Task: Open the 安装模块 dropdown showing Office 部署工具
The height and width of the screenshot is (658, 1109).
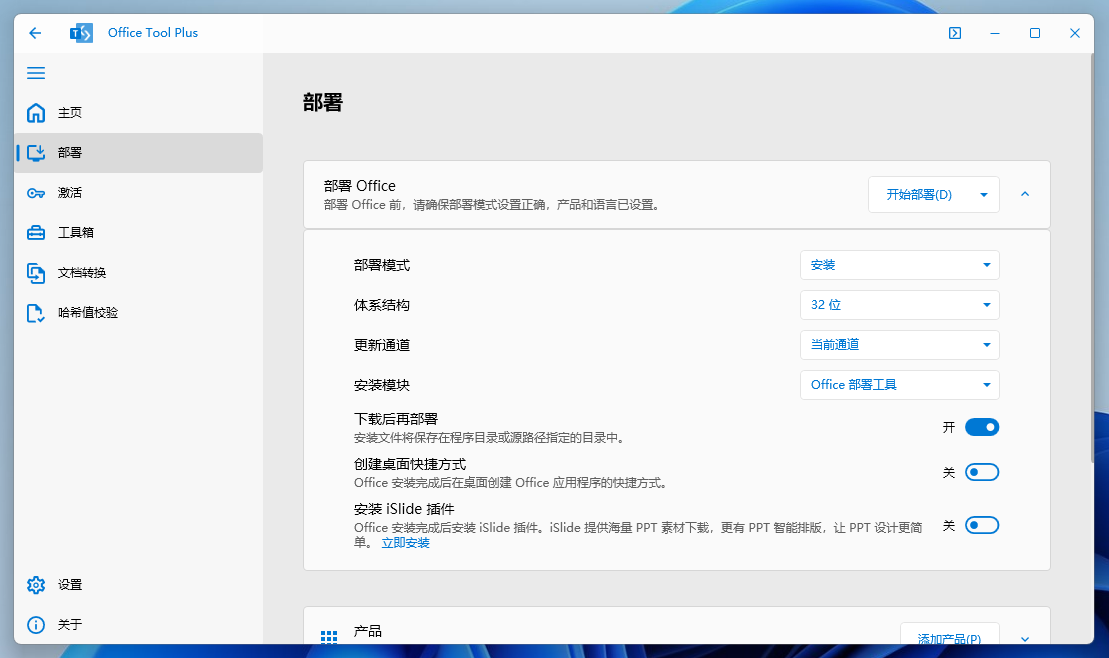Action: [900, 385]
